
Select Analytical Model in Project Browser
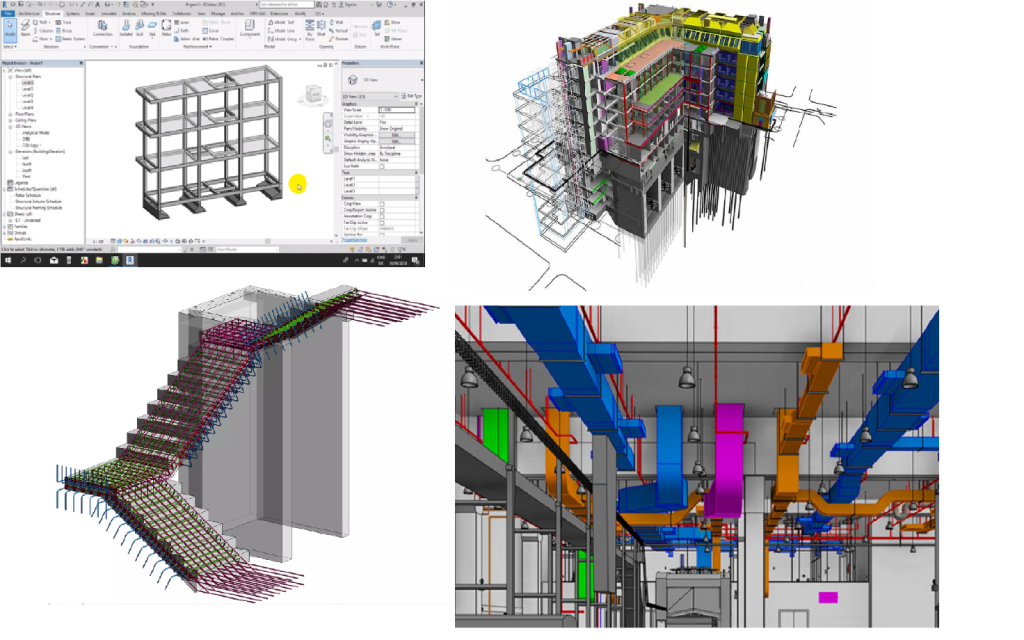[36, 133]
